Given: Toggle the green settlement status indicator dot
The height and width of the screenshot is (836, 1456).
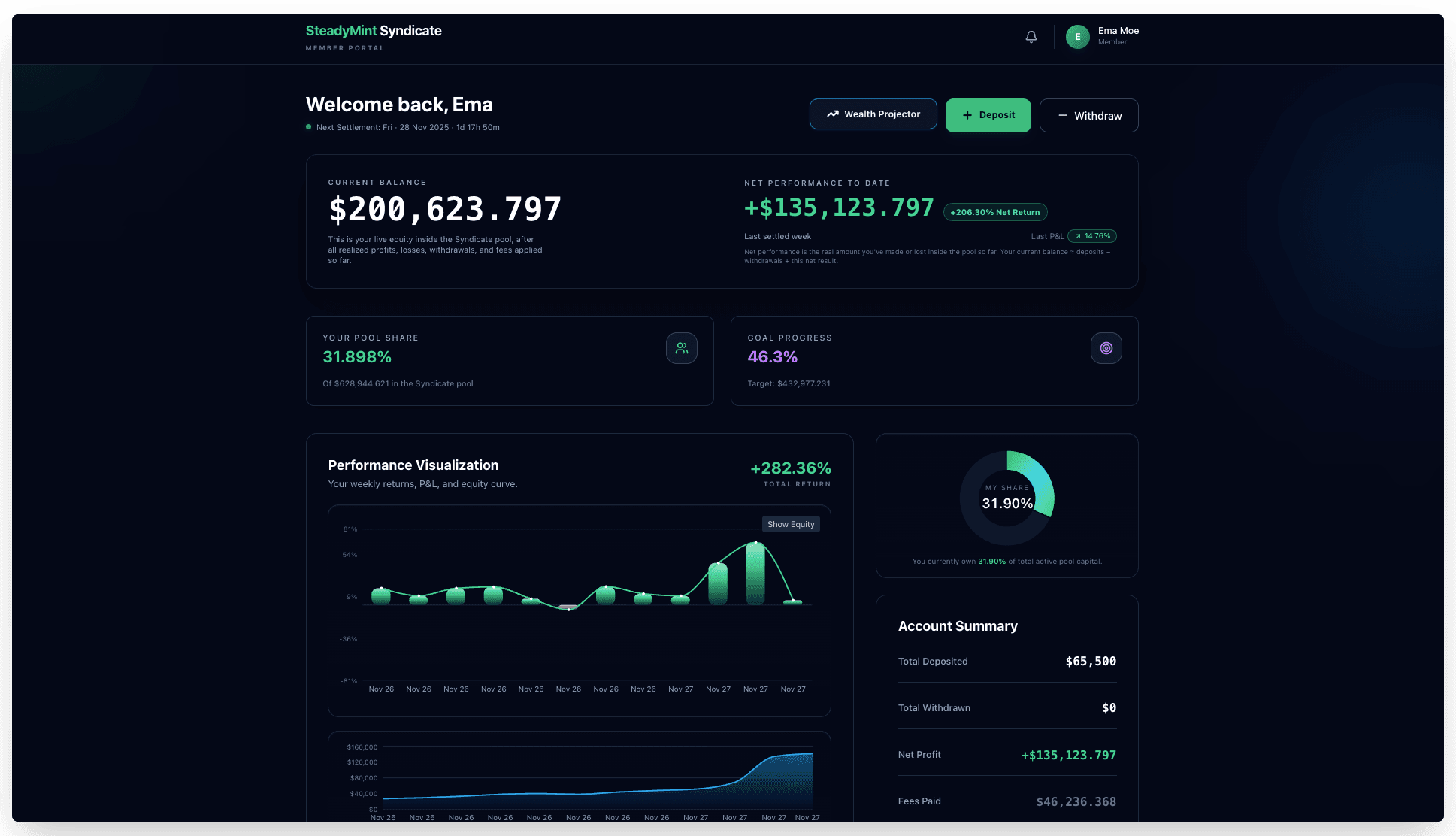Looking at the screenshot, I should click(x=308, y=127).
